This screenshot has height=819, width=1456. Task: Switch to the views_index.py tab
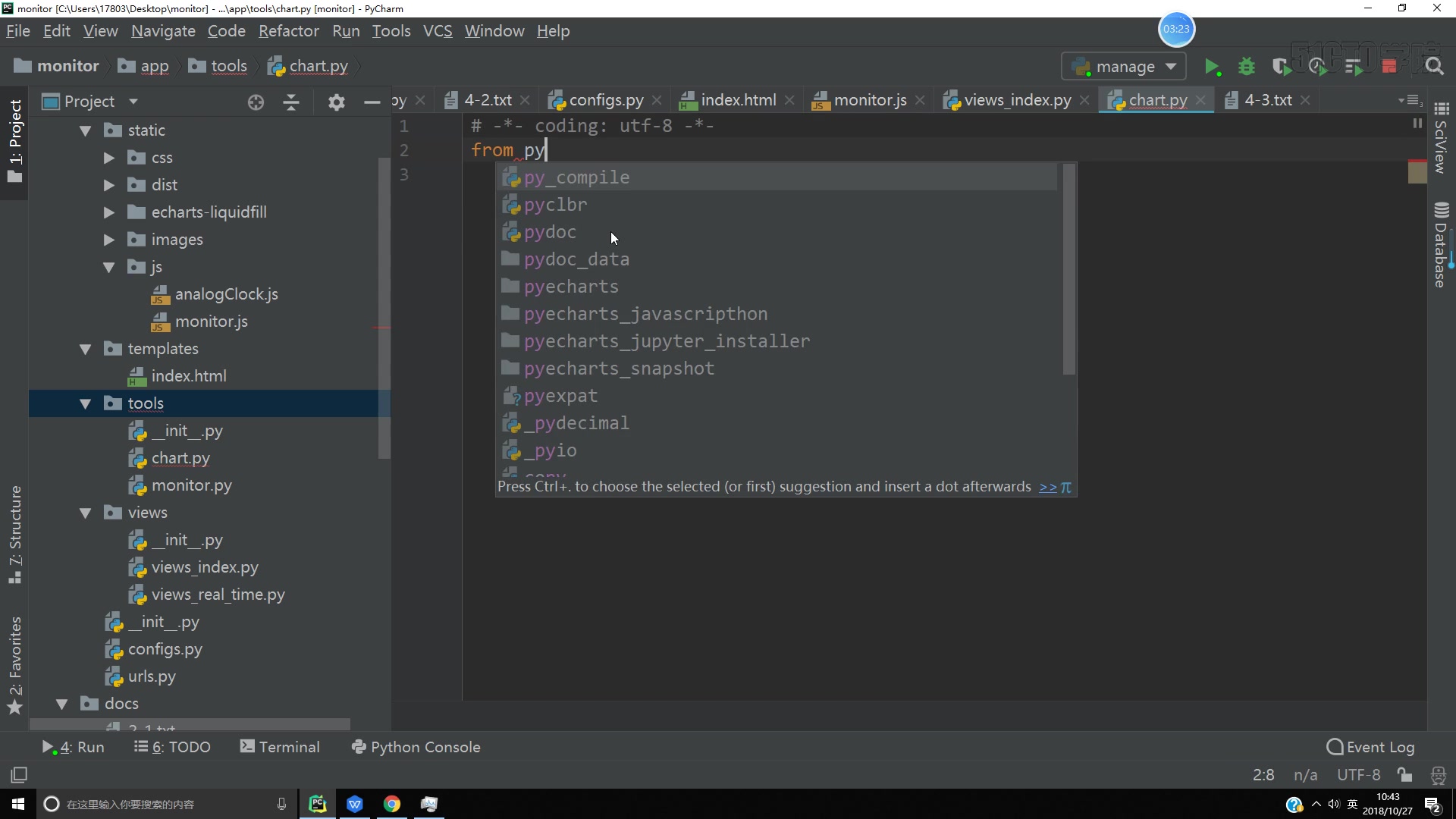pos(1016,100)
